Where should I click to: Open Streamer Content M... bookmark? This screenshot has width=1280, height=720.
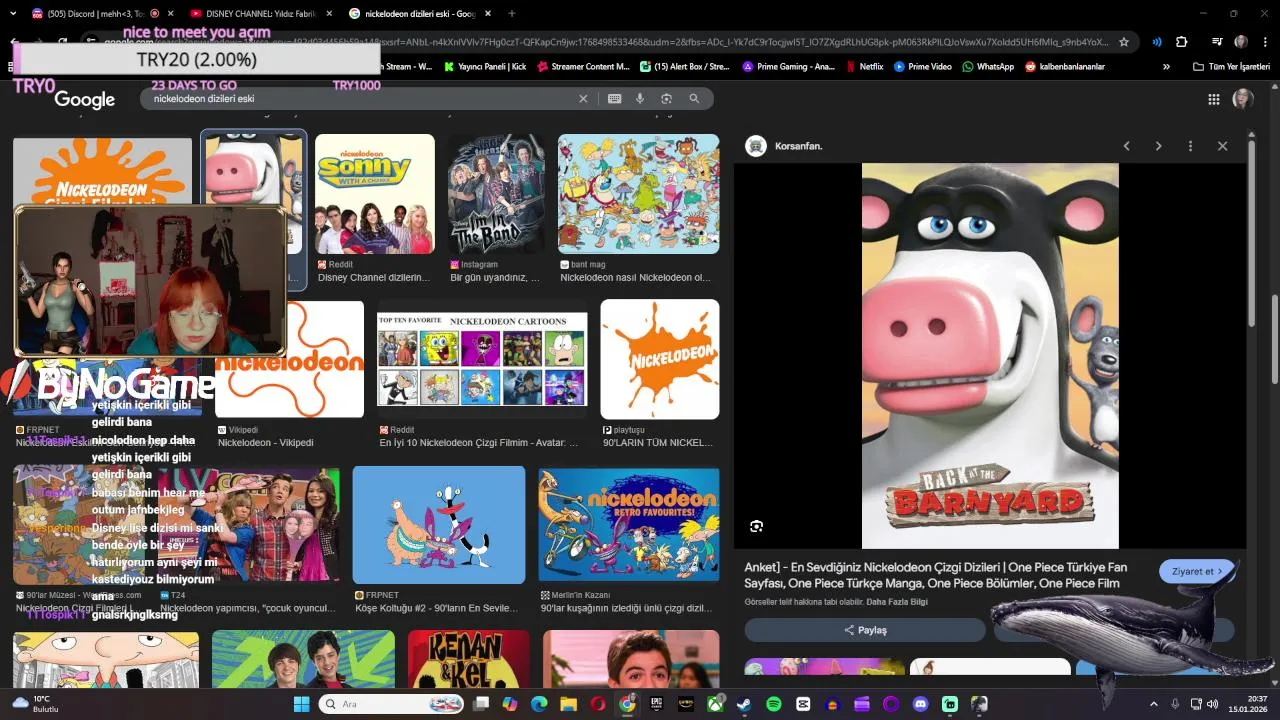pos(583,67)
